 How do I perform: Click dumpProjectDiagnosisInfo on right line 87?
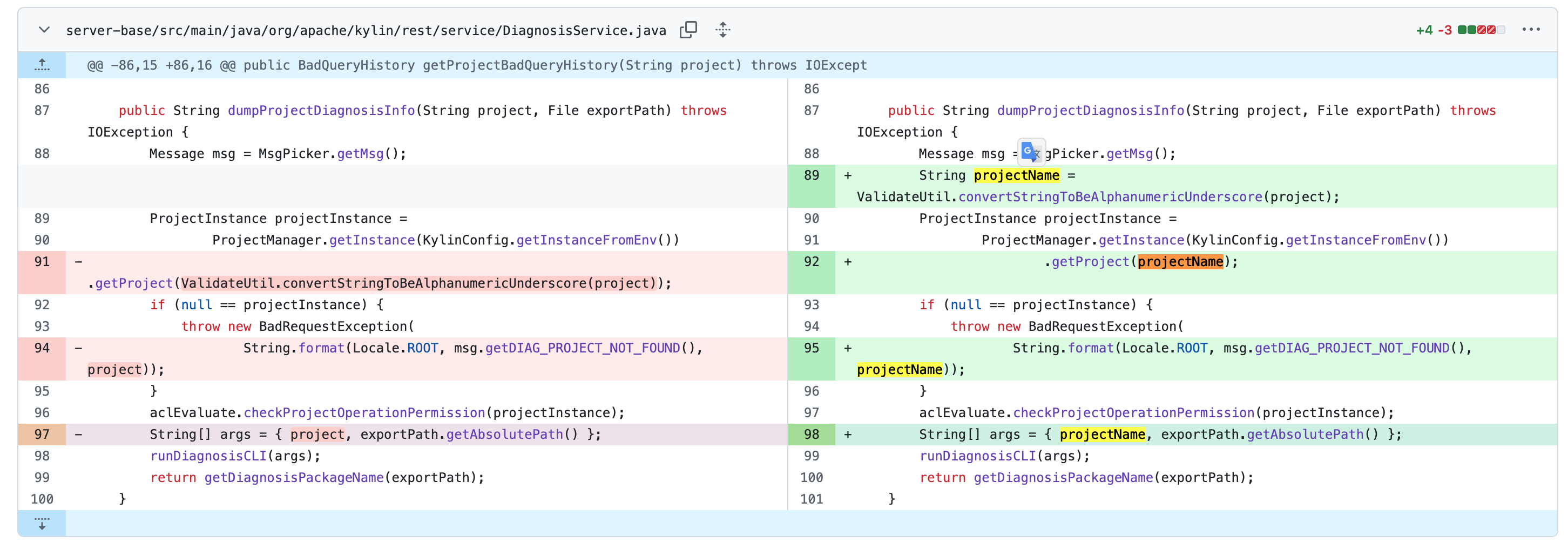click(1091, 111)
